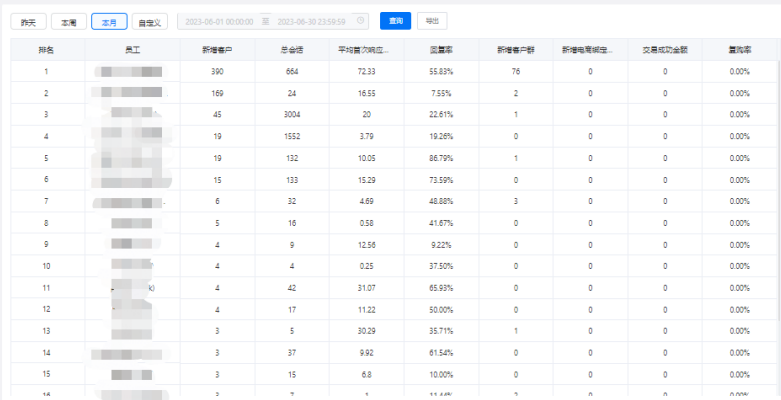Click the 平均首次响应 column header
Screen dimensions: 781x400
point(366,49)
